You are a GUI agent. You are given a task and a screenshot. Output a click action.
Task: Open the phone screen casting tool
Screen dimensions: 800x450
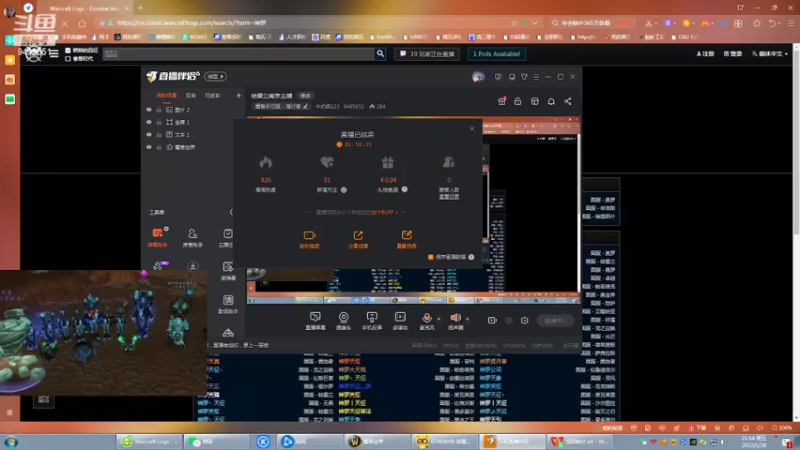[x=372, y=320]
